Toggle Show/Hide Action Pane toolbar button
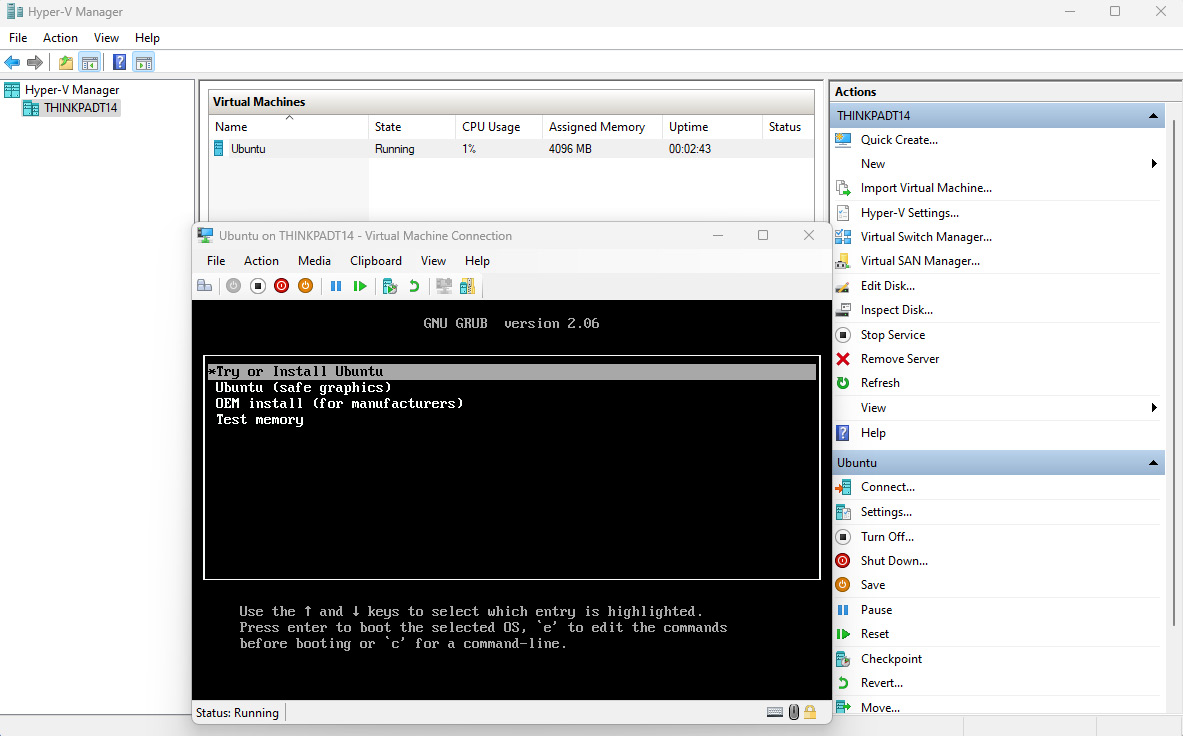 pyautogui.click(x=143, y=63)
